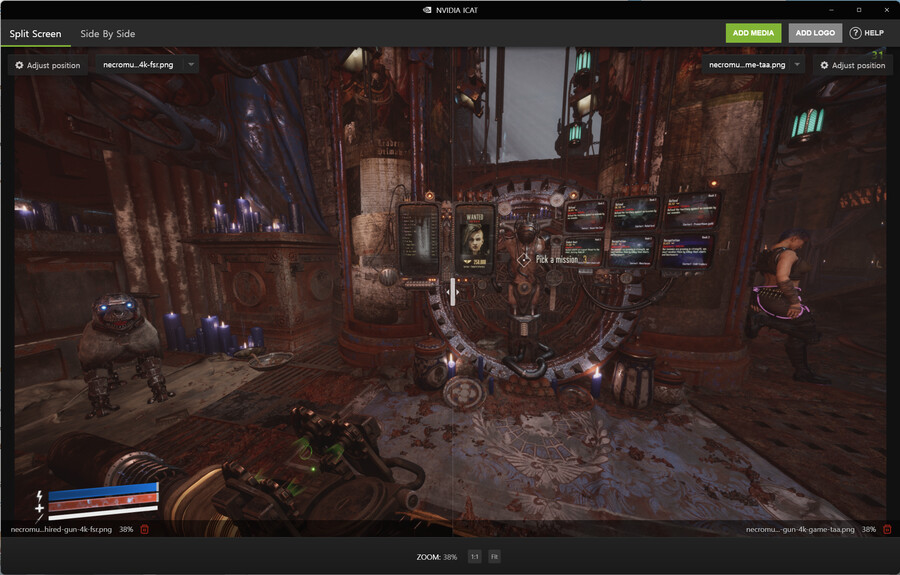Expand the left fsr.png media dropdown
Viewport: 900px width, 575px height.
(147, 65)
